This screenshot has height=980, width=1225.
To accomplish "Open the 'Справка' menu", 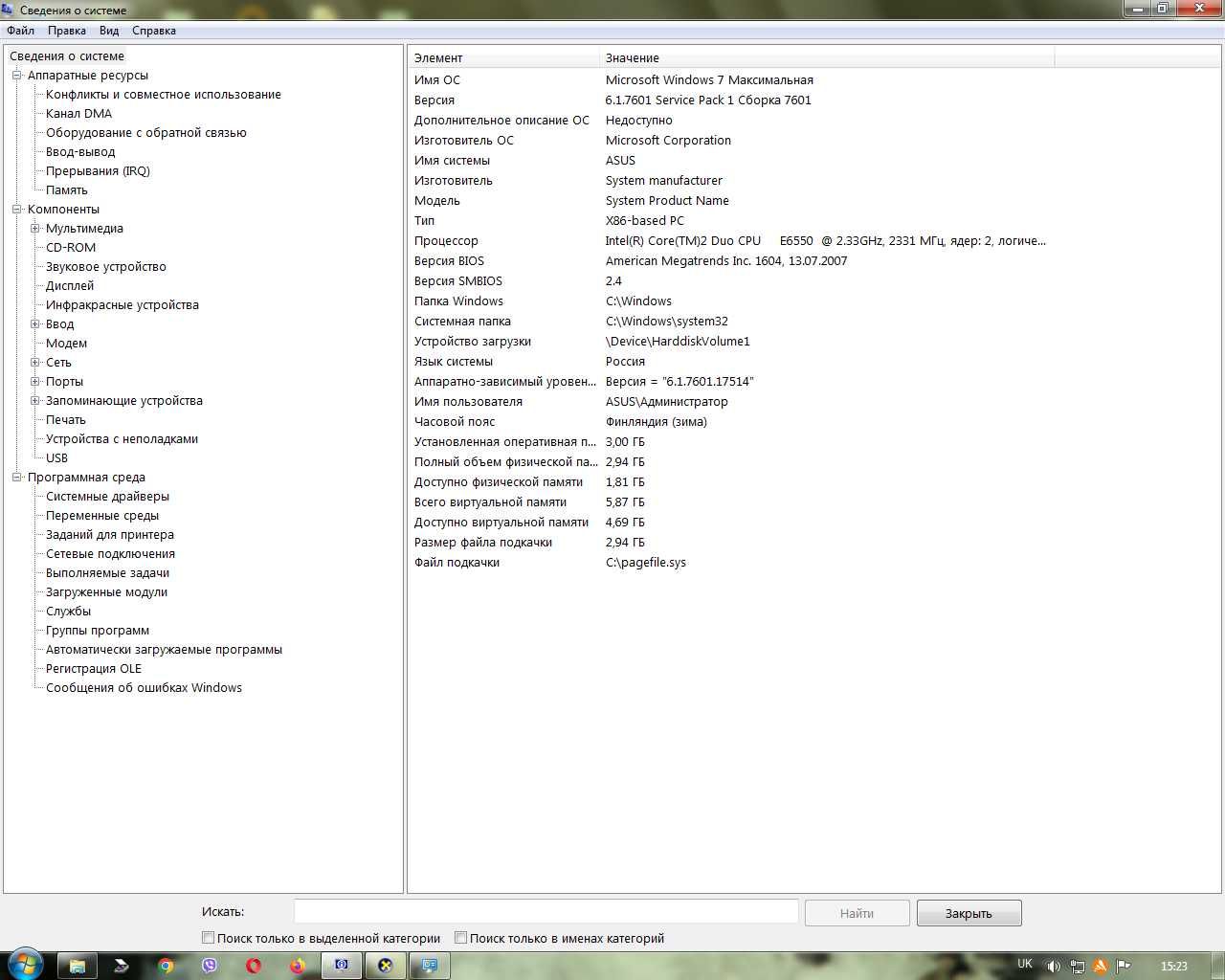I will pyautogui.click(x=154, y=31).
